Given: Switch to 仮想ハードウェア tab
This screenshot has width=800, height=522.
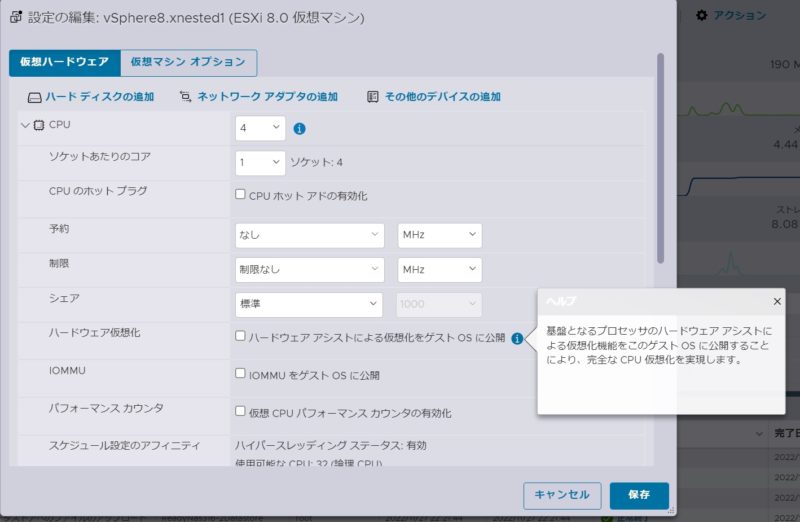Looking at the screenshot, I should coord(65,63).
